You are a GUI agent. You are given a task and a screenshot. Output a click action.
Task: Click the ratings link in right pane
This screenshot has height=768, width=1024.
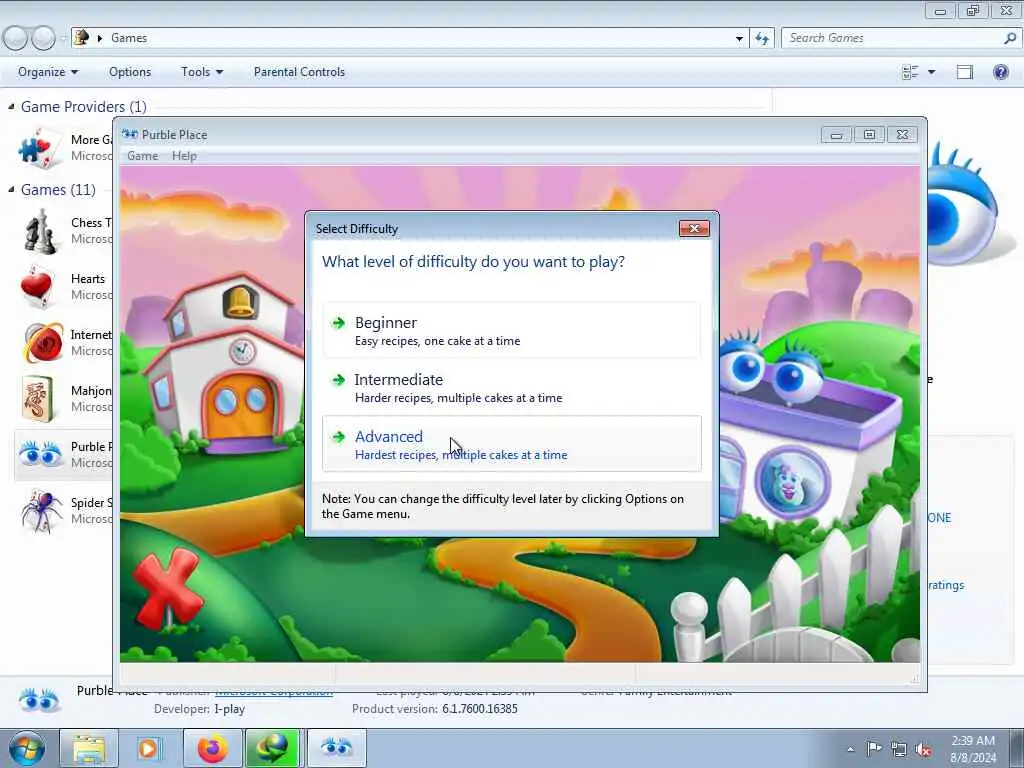pyautogui.click(x=946, y=585)
